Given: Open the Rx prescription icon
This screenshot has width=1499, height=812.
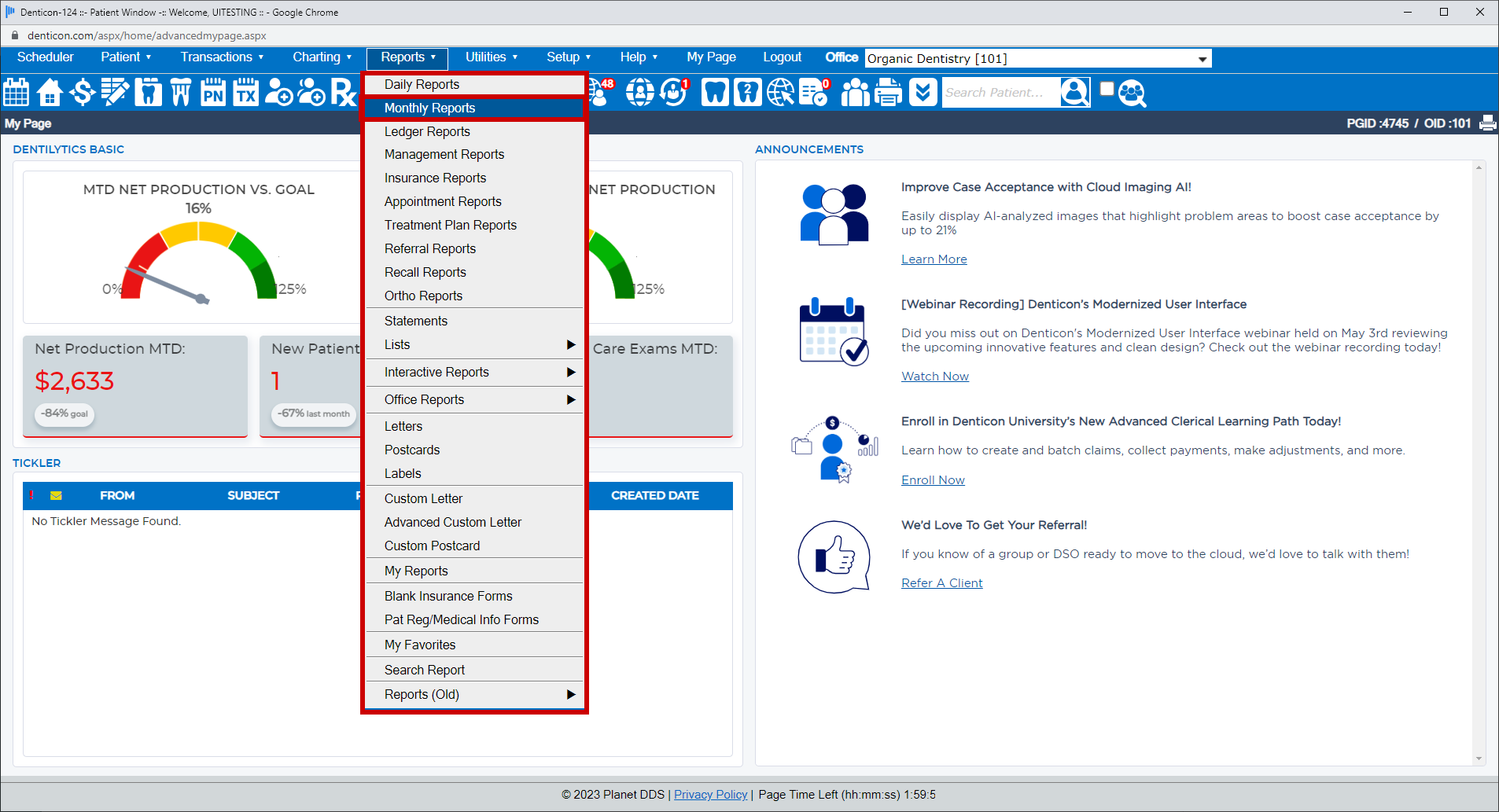Looking at the screenshot, I should tap(344, 92).
